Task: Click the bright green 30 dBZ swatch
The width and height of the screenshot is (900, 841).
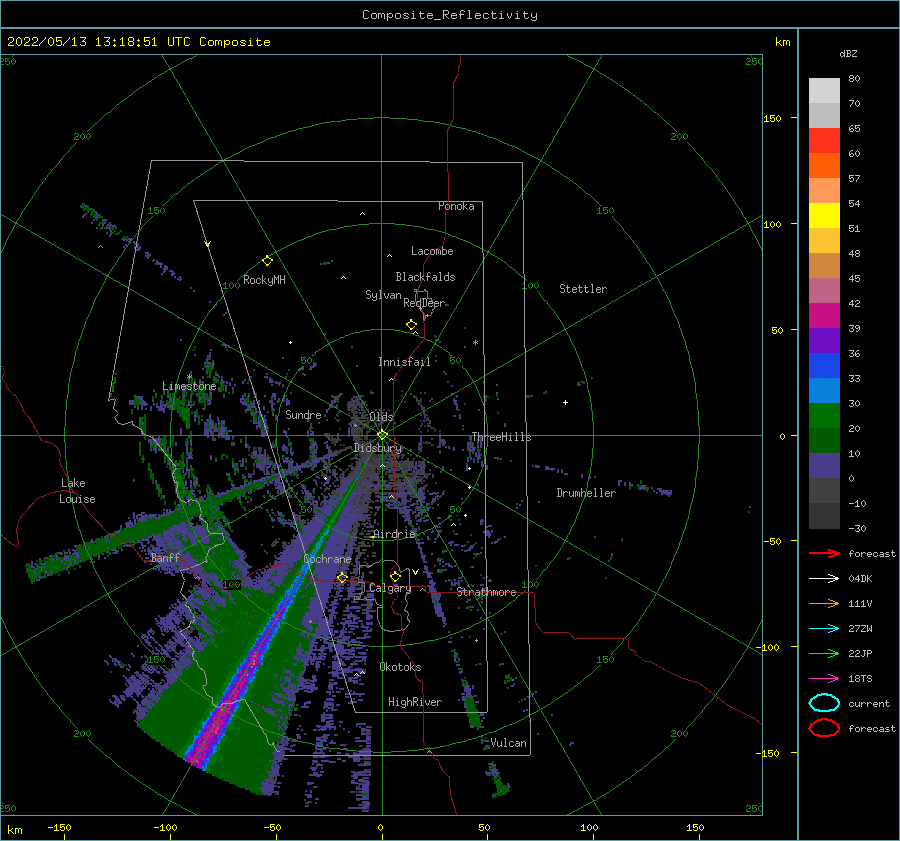Action: [824, 416]
